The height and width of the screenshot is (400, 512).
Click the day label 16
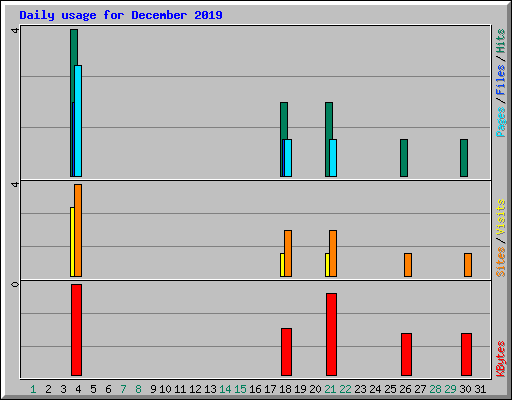pos(255,389)
